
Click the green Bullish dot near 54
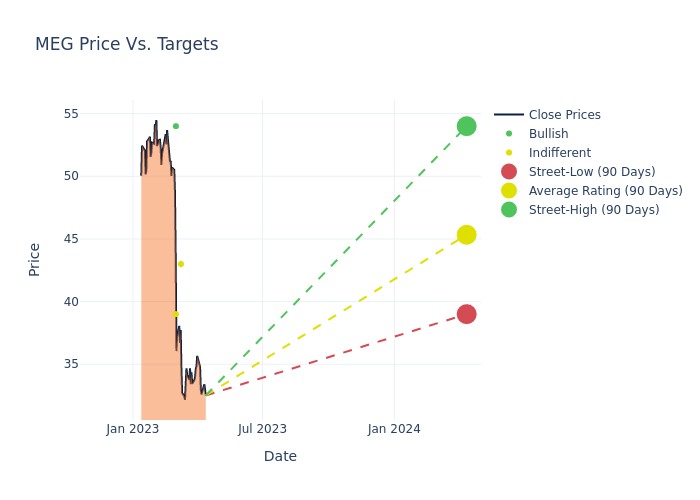click(x=176, y=126)
